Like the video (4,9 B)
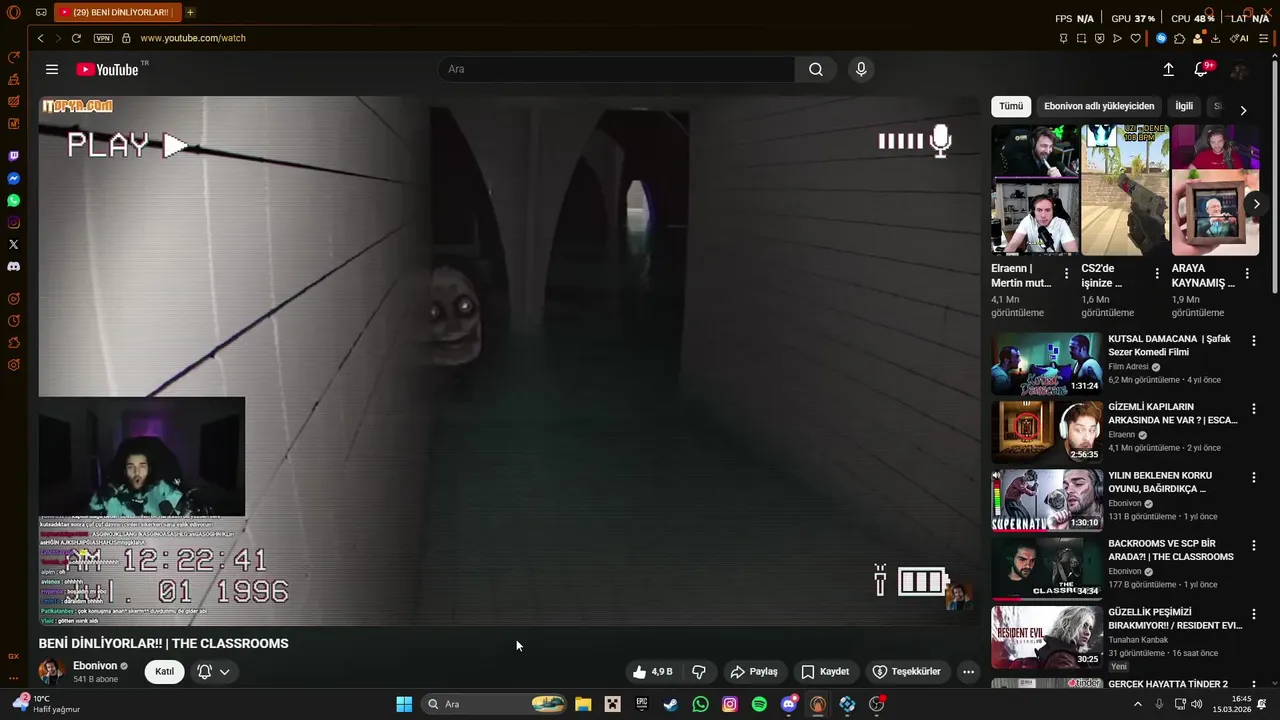The height and width of the screenshot is (720, 1280). tap(652, 672)
